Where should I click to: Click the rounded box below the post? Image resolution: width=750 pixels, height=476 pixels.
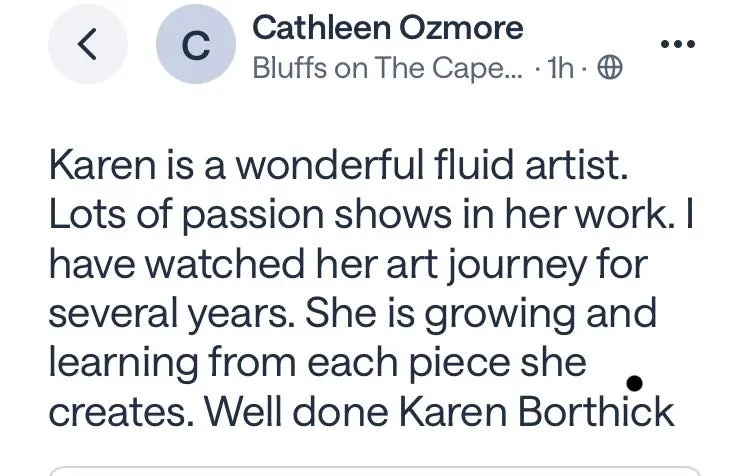coord(375,470)
